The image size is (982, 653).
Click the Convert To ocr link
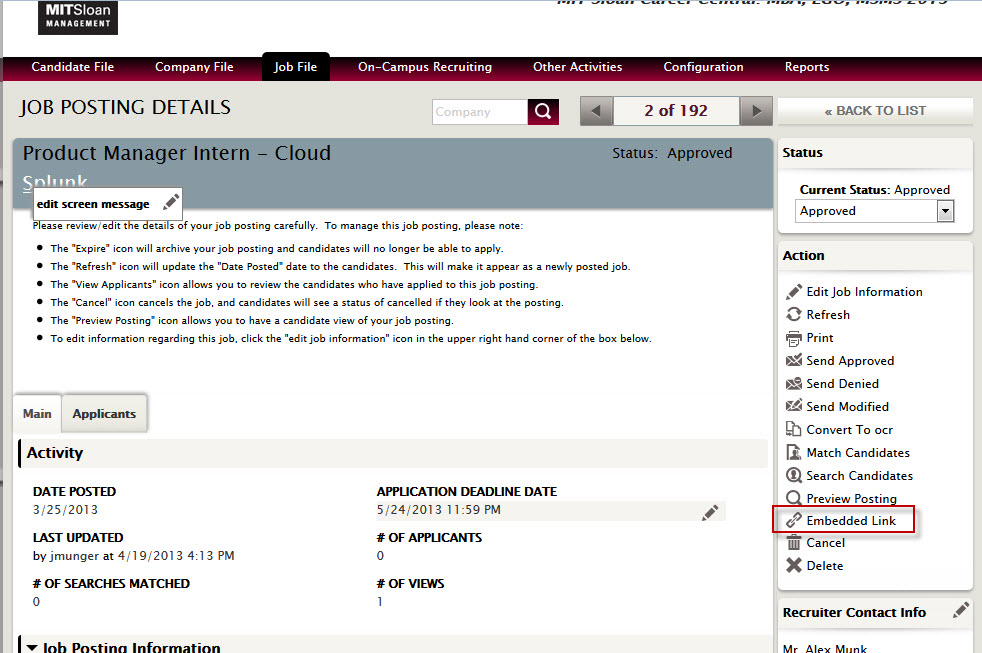(x=849, y=430)
